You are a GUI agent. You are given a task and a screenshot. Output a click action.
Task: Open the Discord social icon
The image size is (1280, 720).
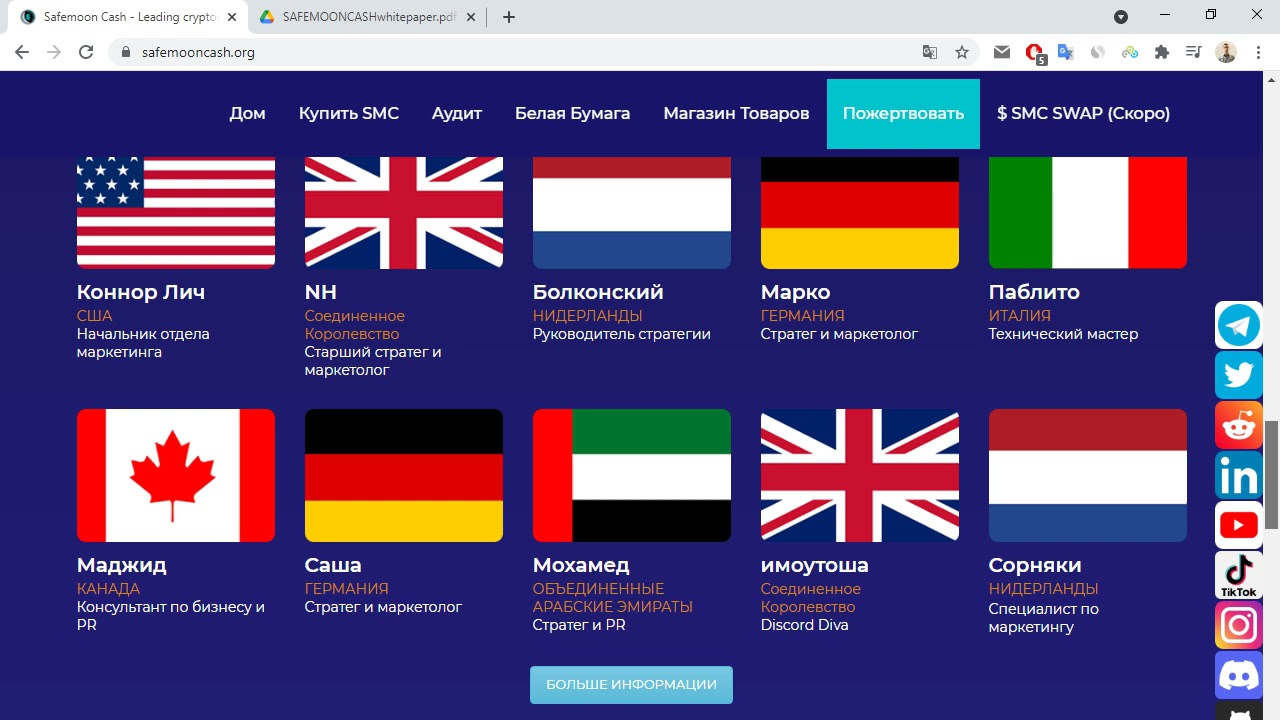coord(1239,675)
